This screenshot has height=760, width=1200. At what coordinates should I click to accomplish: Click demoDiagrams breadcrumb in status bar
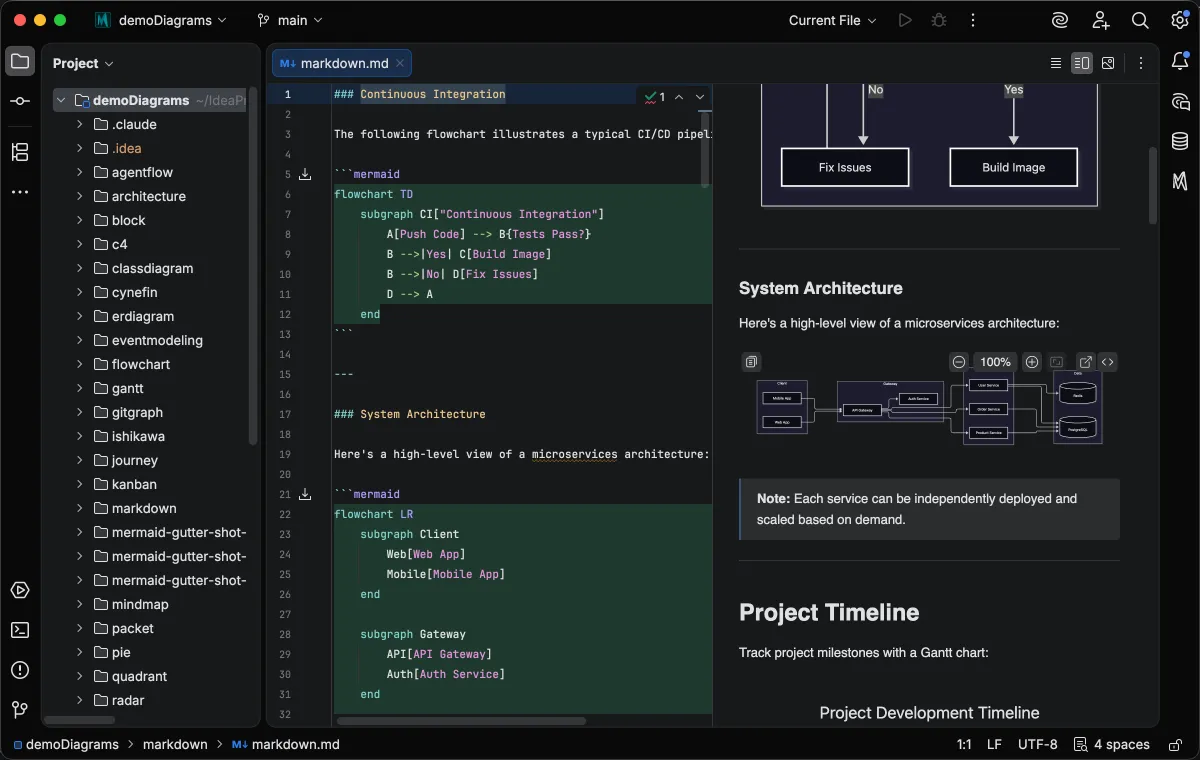click(65, 744)
